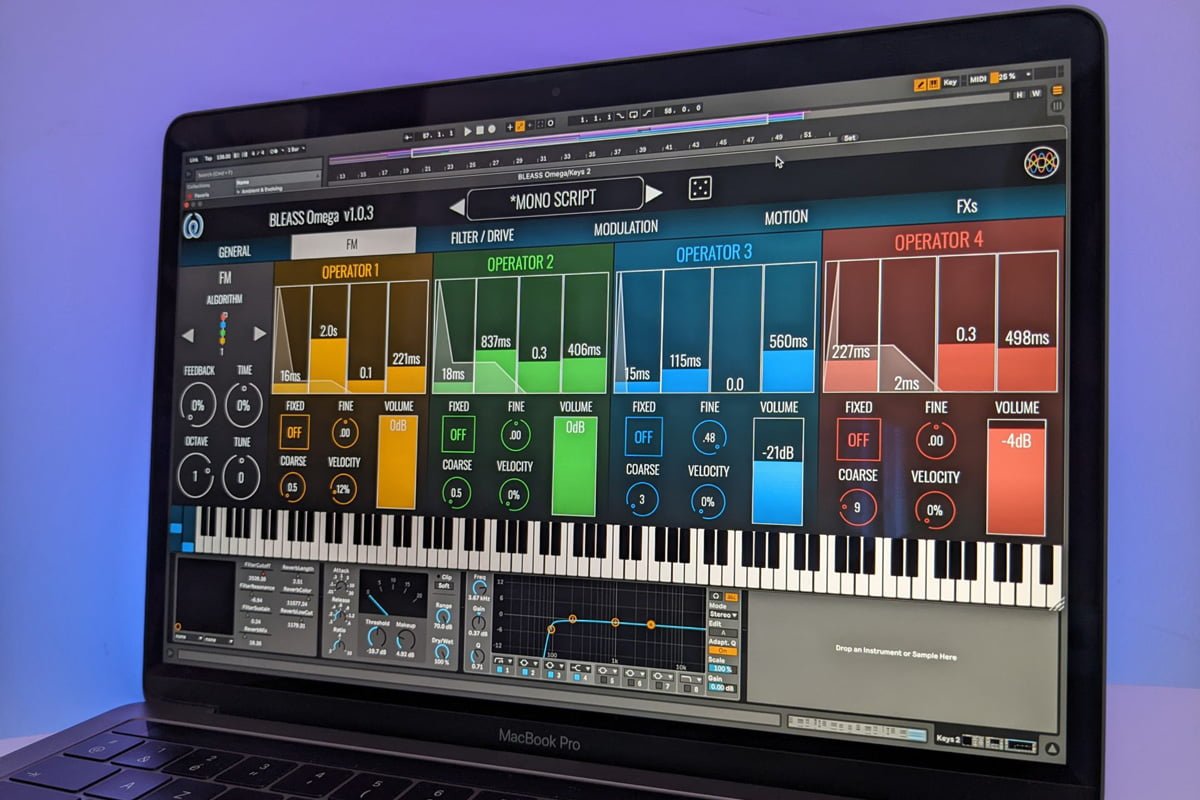Click Operator 2 release 406ms envelope bar
The height and width of the screenshot is (800, 1200).
point(584,333)
